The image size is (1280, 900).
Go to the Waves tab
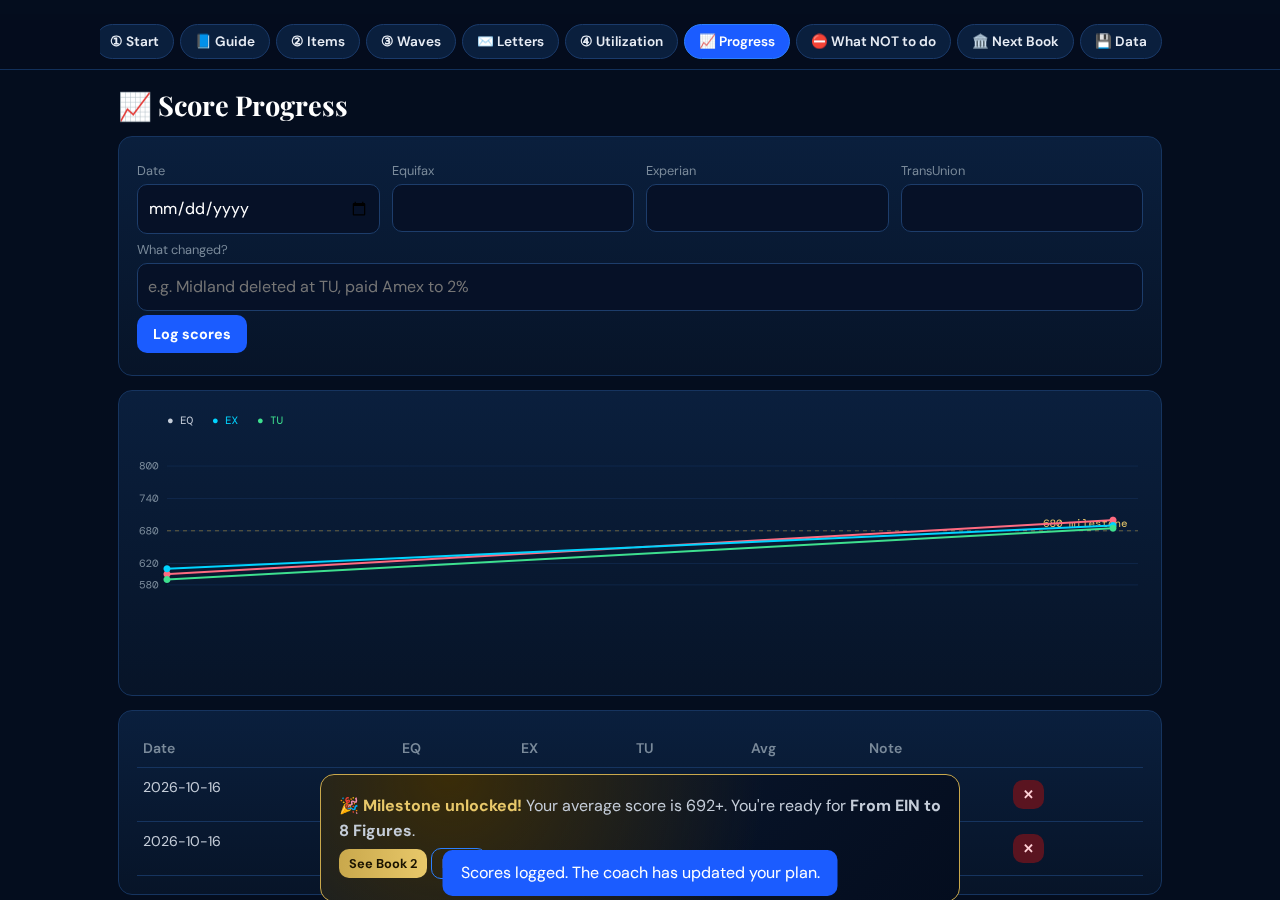coord(411,42)
